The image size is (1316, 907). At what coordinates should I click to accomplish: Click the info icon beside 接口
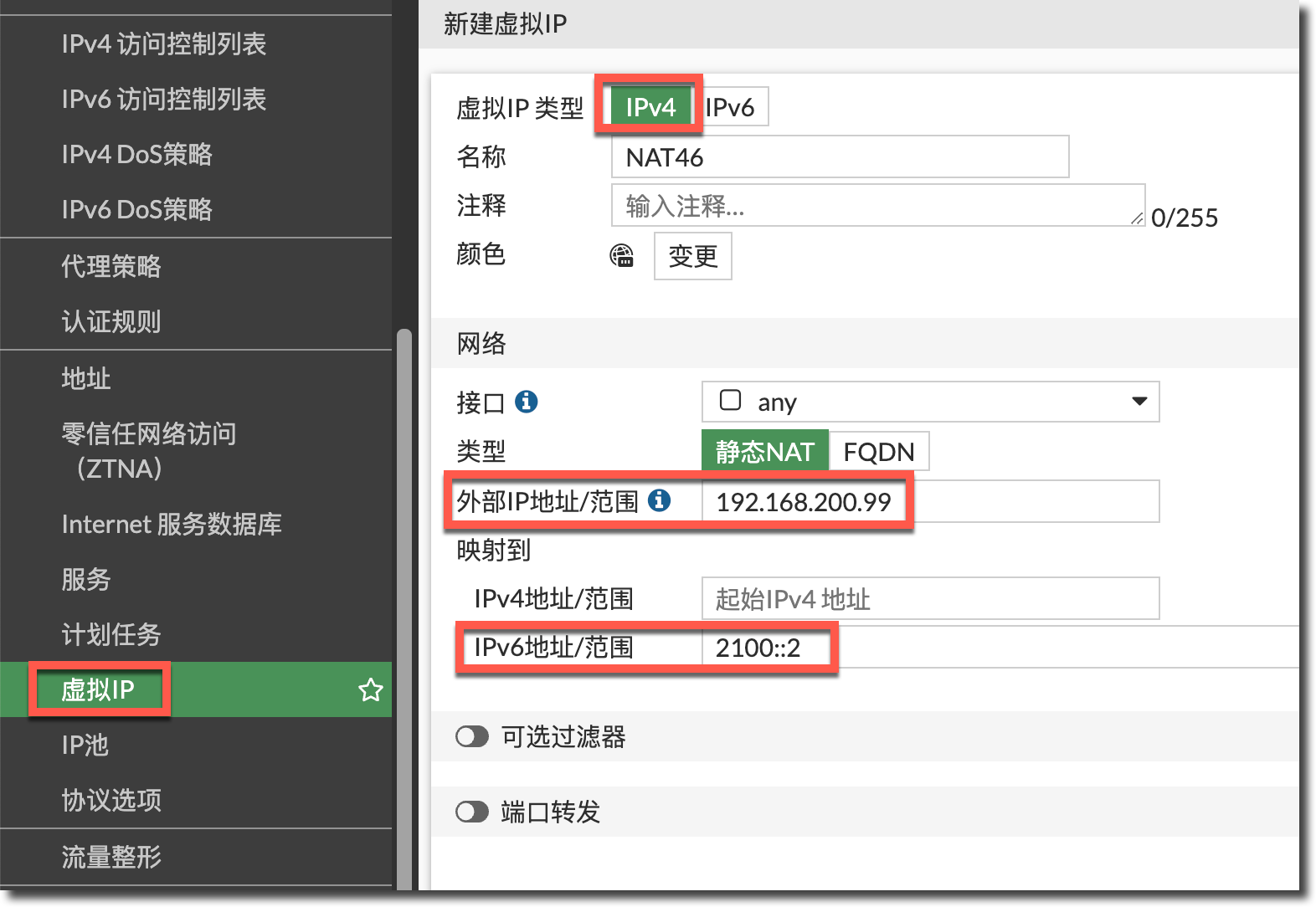pos(526,402)
